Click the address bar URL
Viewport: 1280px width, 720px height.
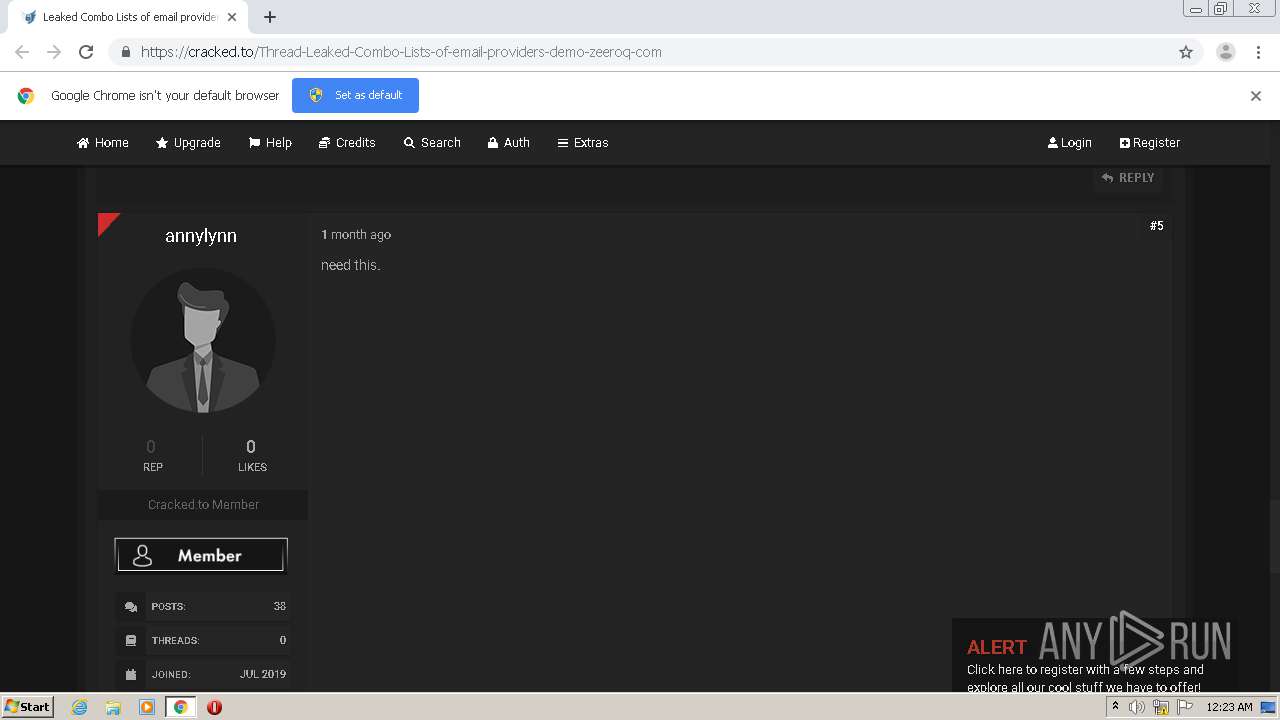pos(401,52)
